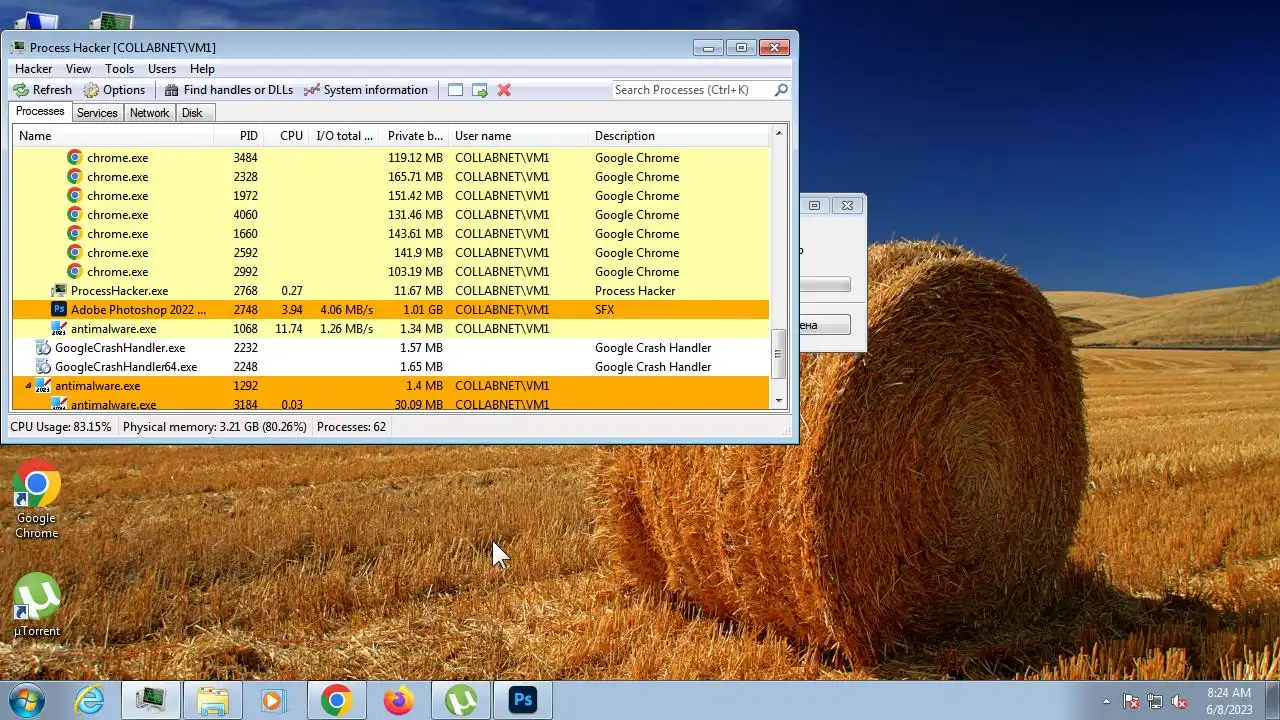Image resolution: width=1280 pixels, height=720 pixels.
Task: Click Process Hacker taskbar button
Action: pos(151,701)
